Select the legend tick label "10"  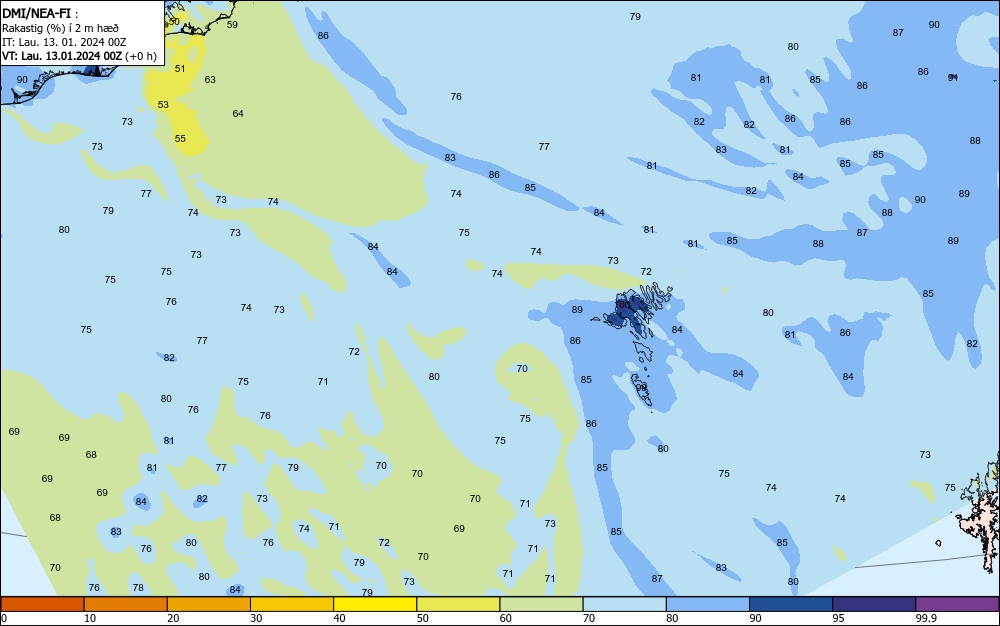pyautogui.click(x=90, y=618)
